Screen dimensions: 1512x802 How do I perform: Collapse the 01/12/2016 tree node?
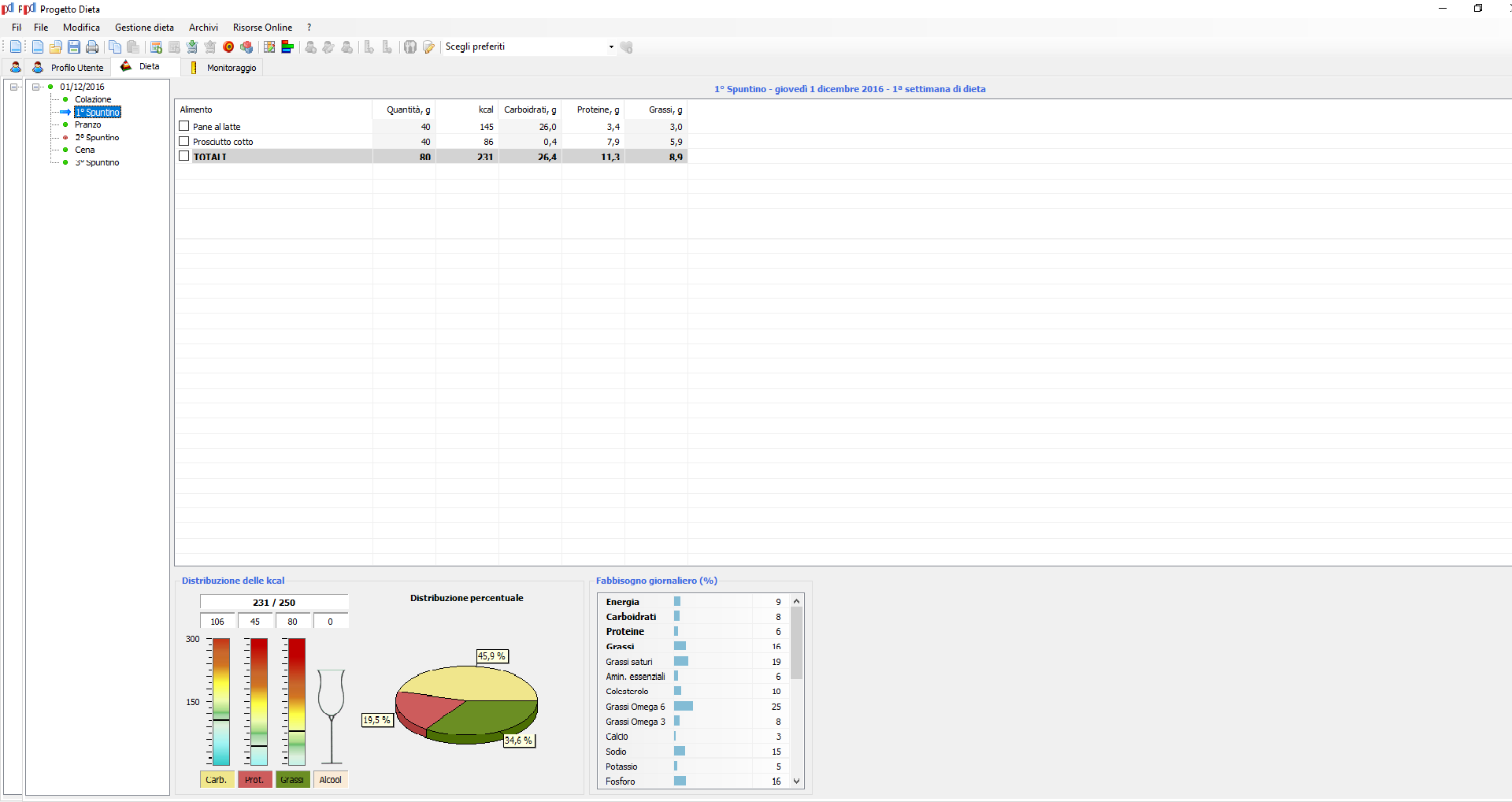coord(36,87)
